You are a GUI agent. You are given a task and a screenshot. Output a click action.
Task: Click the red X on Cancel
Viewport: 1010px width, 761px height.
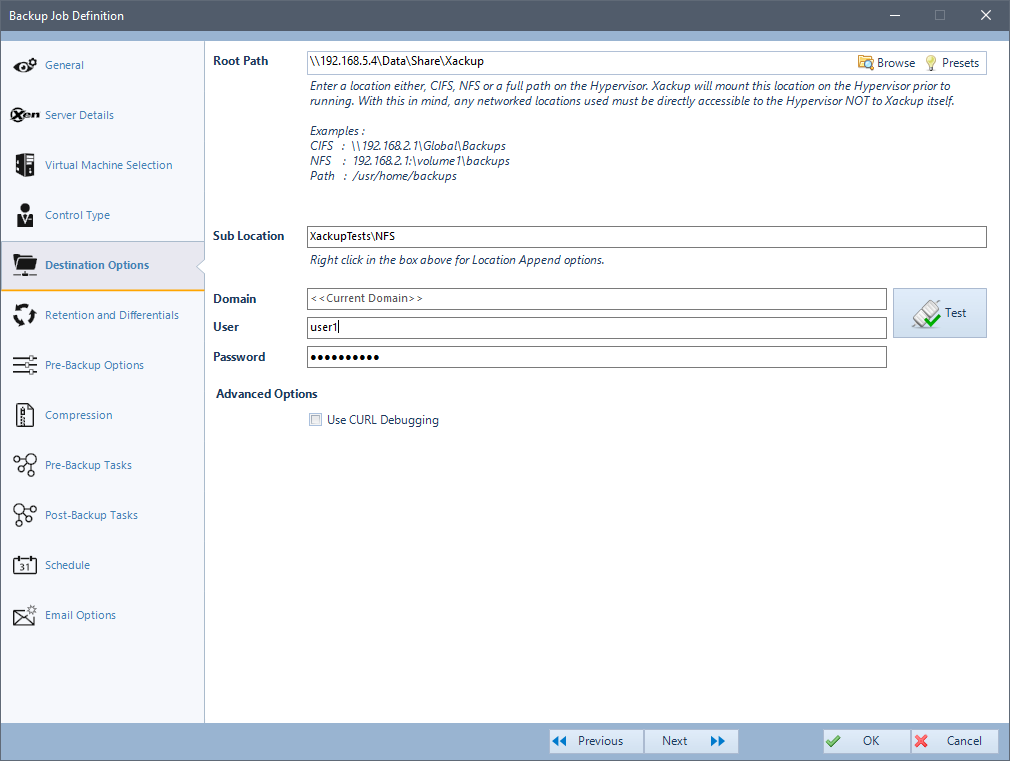coord(921,741)
